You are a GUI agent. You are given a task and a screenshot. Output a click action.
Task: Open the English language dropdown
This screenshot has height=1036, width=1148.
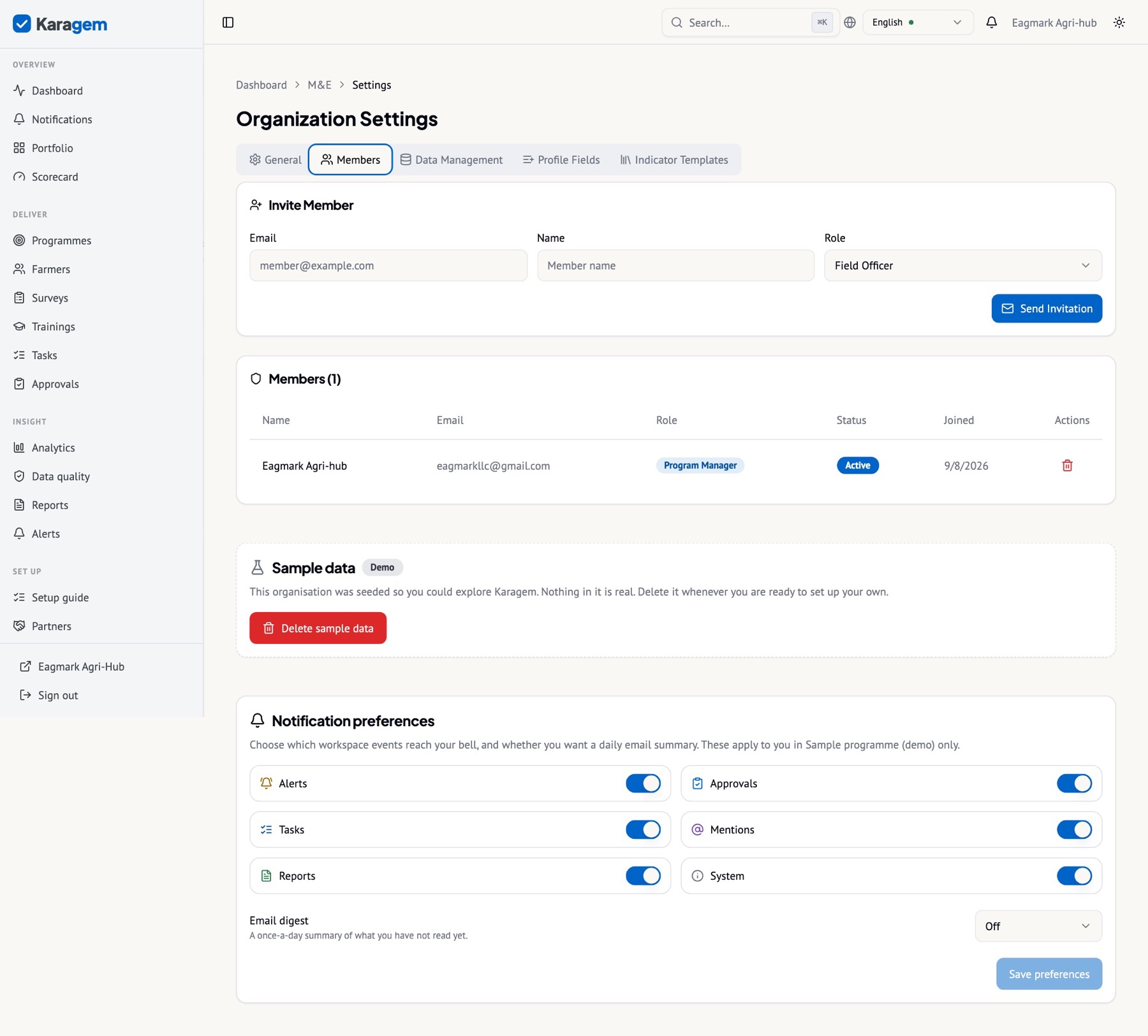point(918,22)
